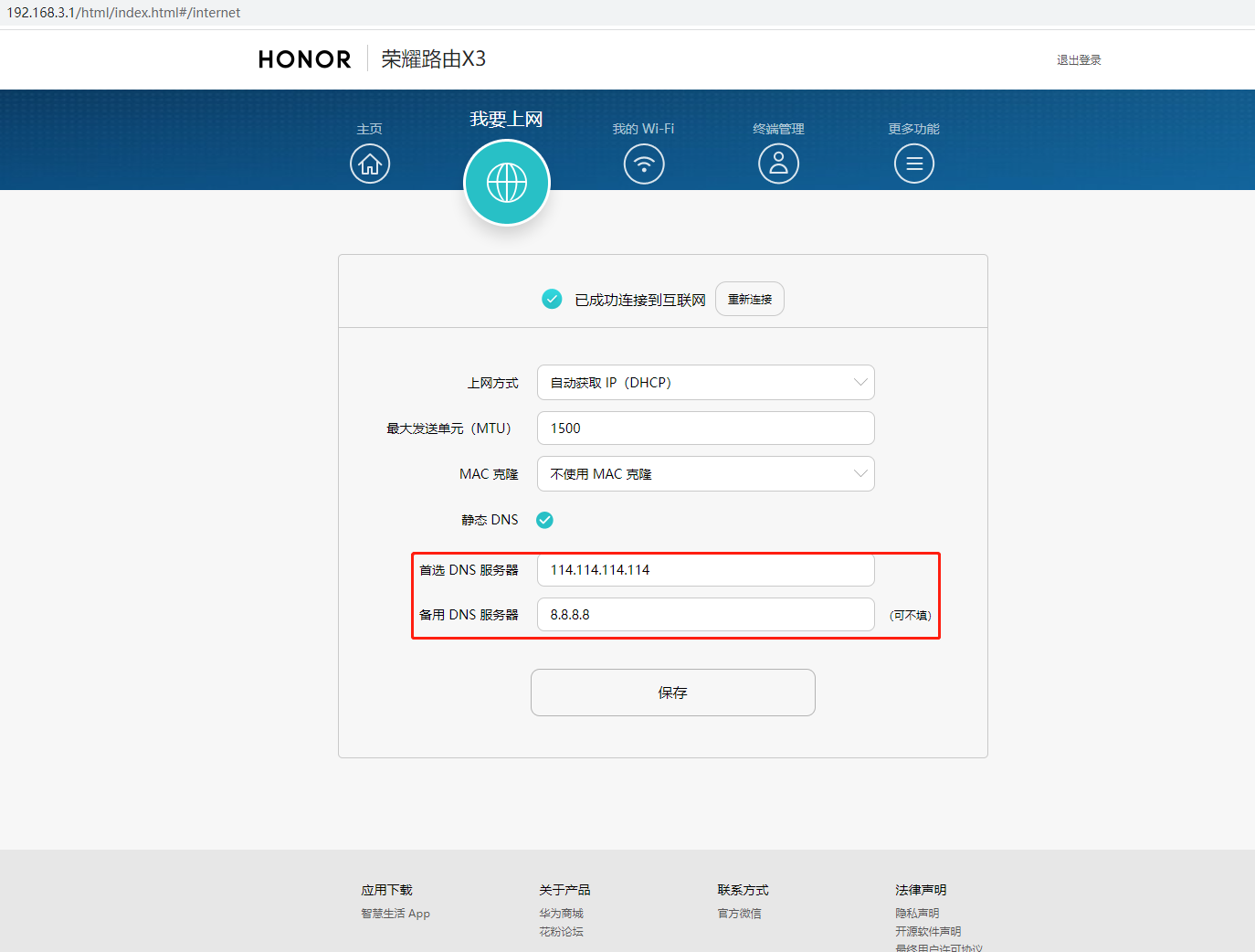Viewport: 1255px width, 952px height.
Task: Switch to 终端管理 tab label
Action: click(778, 129)
